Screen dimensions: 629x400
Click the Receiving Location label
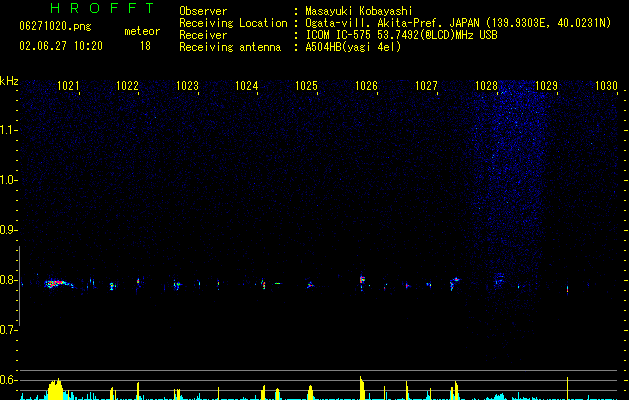coord(233,23)
